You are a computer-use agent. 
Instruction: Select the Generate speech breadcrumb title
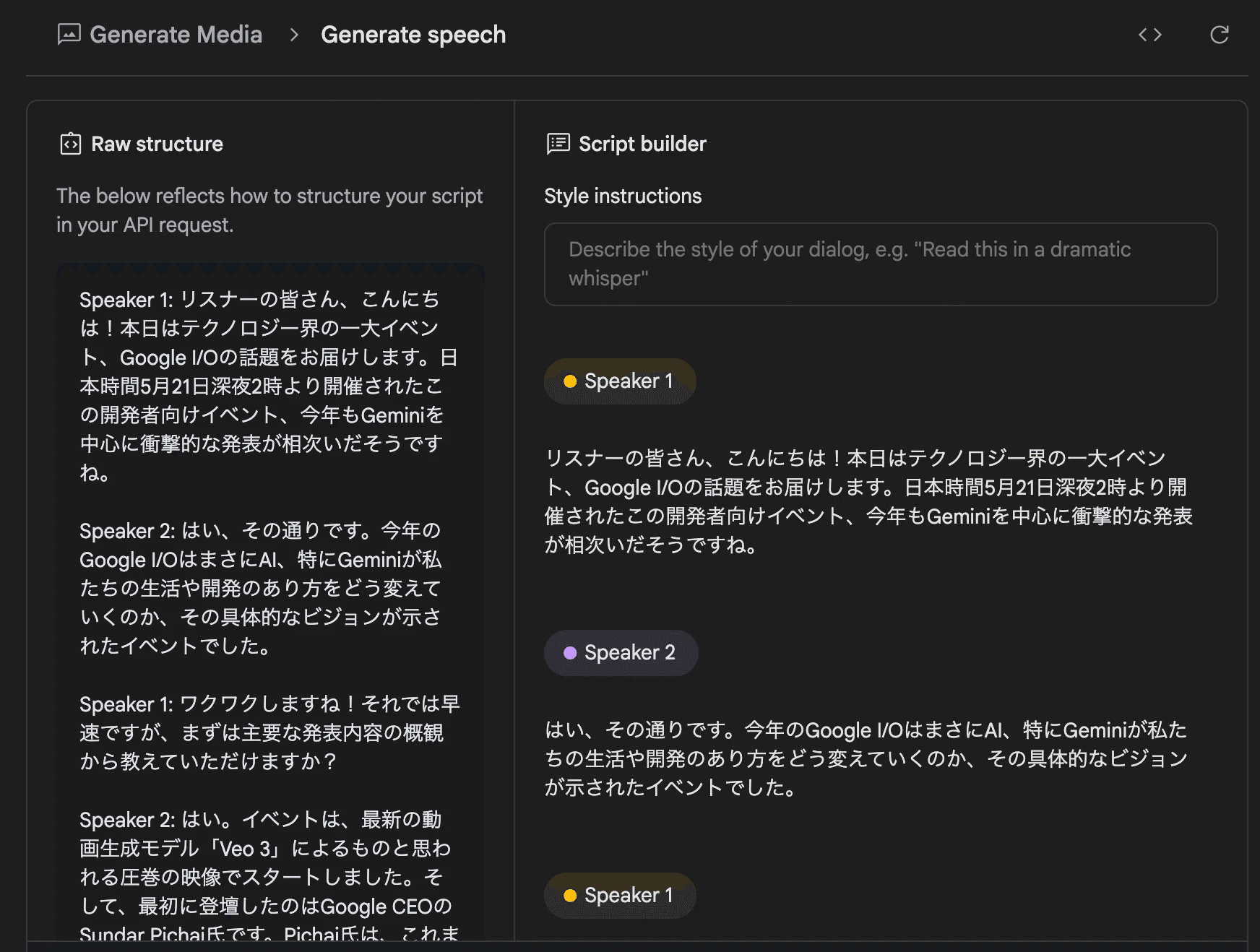(x=413, y=35)
